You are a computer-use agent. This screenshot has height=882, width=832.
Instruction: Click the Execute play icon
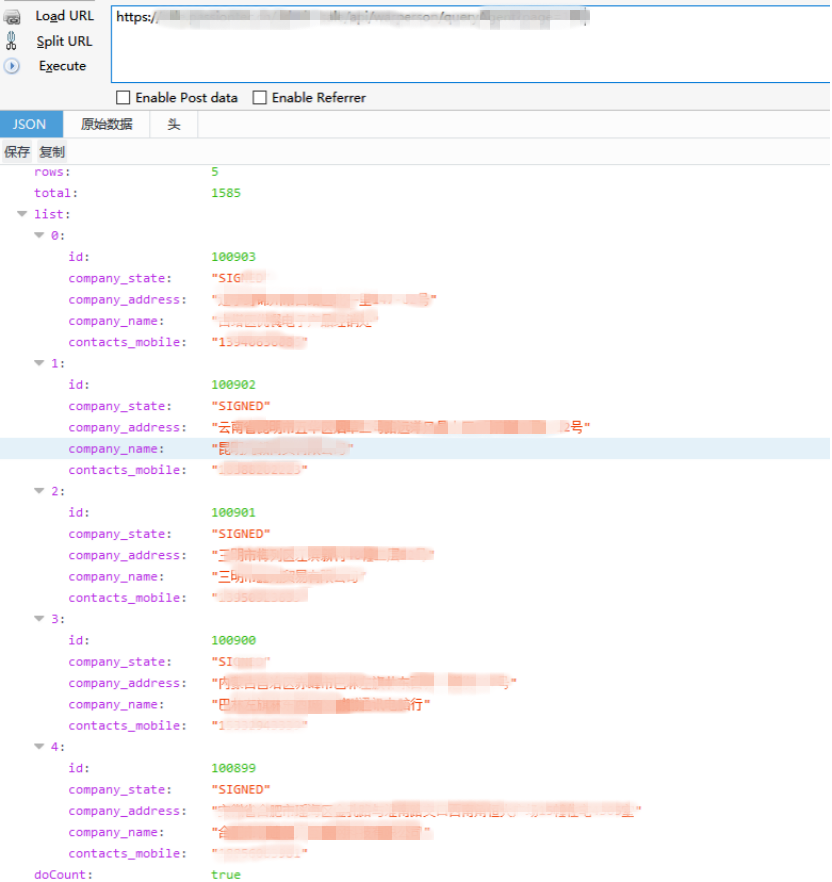[x=12, y=66]
